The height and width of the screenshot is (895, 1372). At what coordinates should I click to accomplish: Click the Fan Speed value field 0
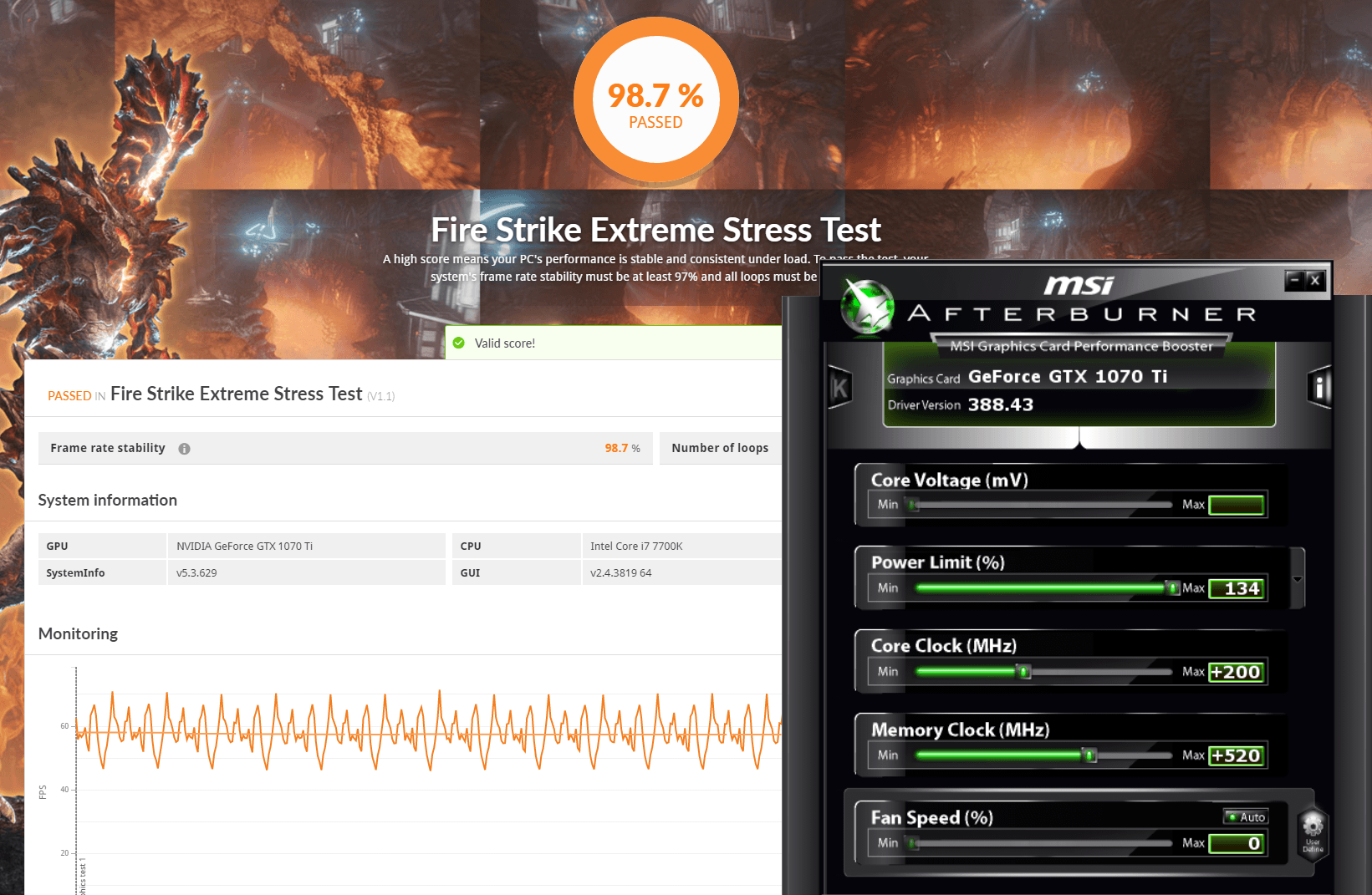(1237, 843)
